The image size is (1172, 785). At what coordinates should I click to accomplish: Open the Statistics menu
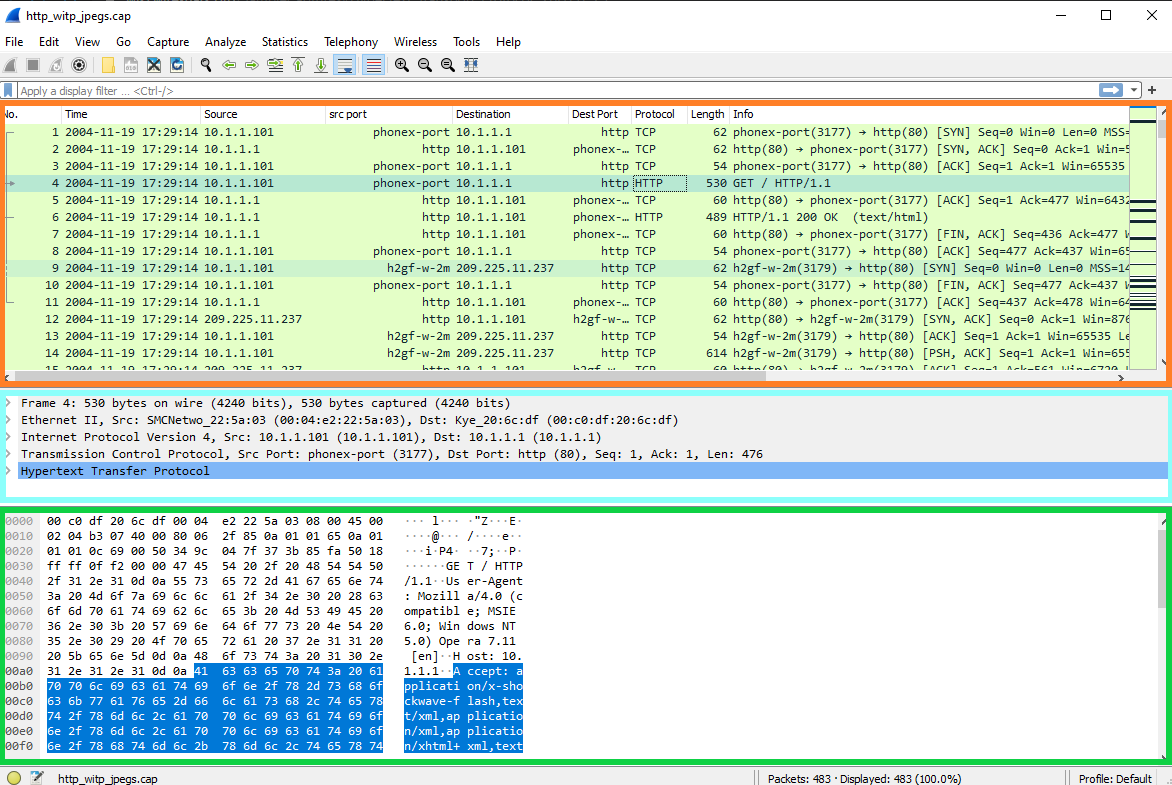coord(284,42)
